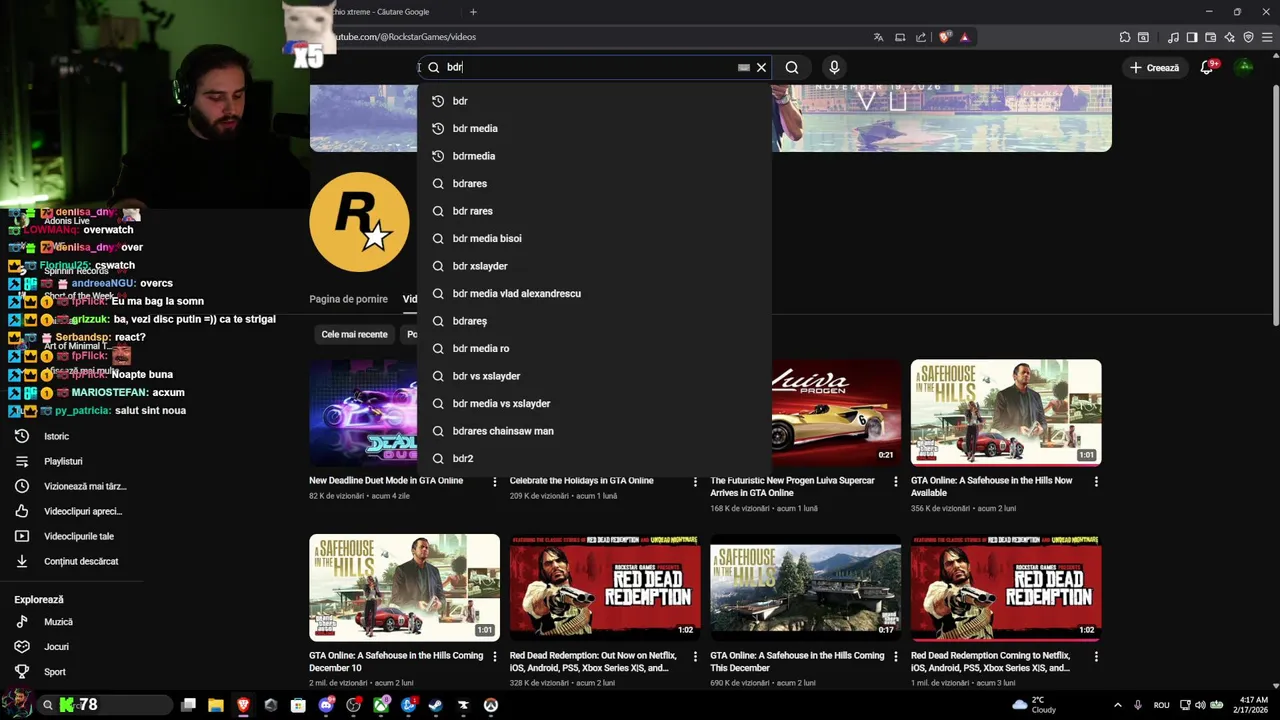The height and width of the screenshot is (720, 1280).
Task: Click the translate page icon in address bar
Action: pyautogui.click(x=878, y=37)
